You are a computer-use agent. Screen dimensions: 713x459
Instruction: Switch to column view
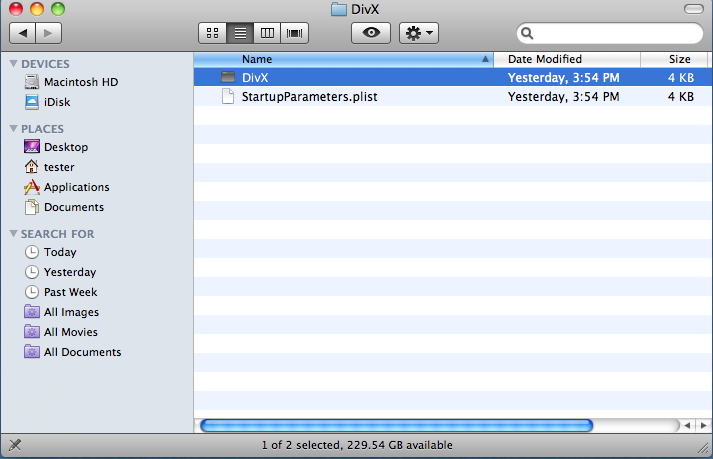pyautogui.click(x=267, y=33)
